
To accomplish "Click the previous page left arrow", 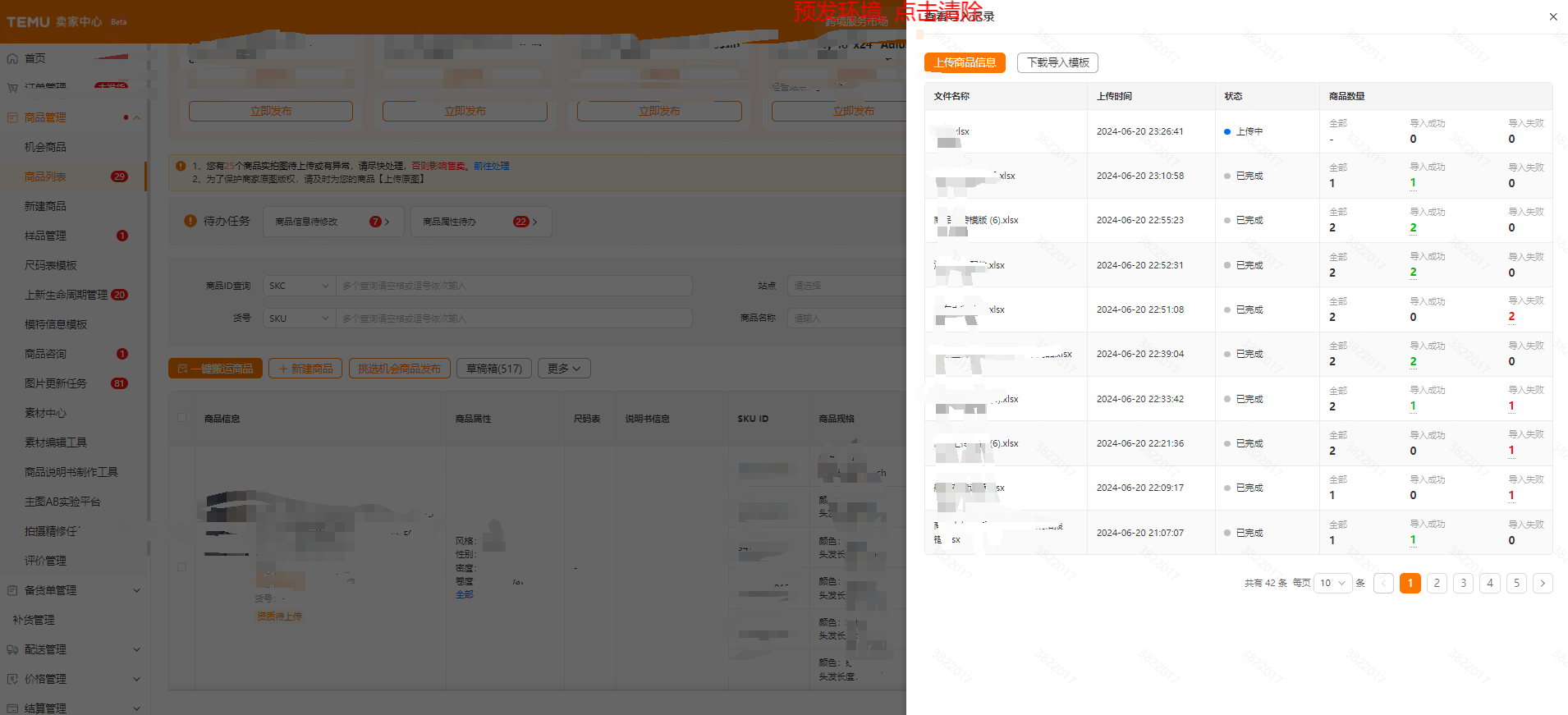I will [1383, 583].
